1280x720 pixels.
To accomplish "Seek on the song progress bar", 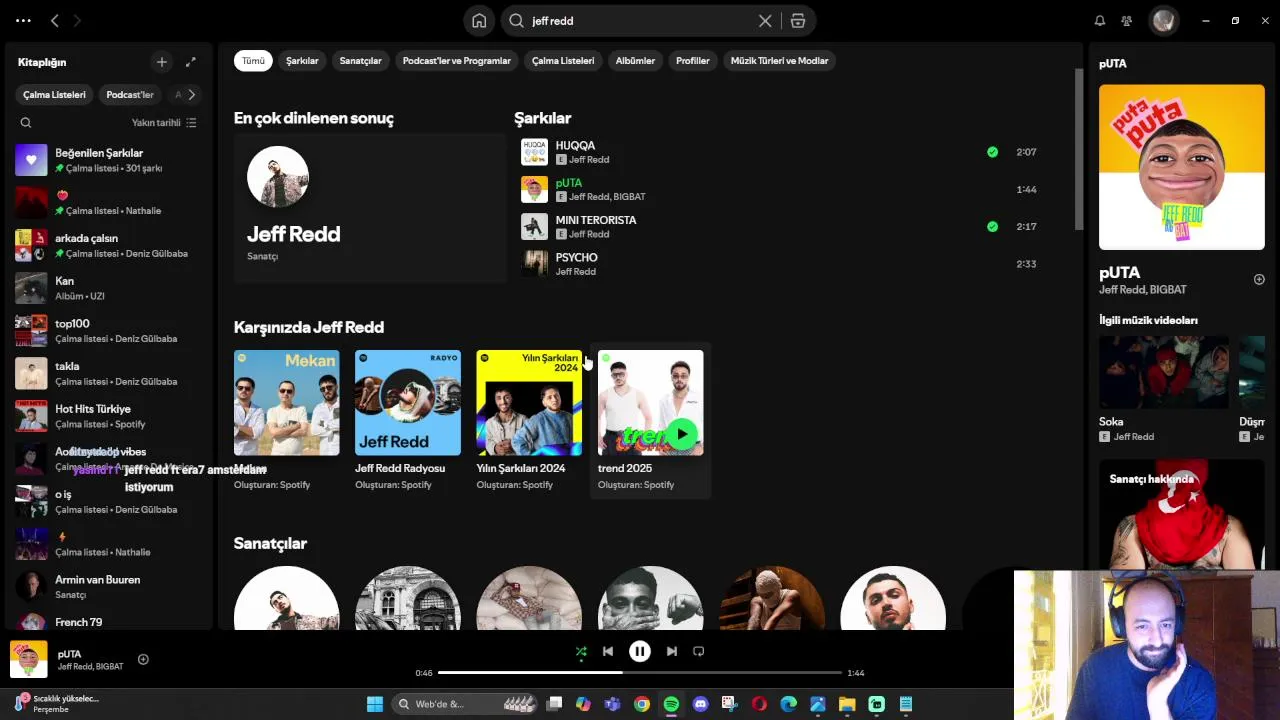I will coord(640,673).
